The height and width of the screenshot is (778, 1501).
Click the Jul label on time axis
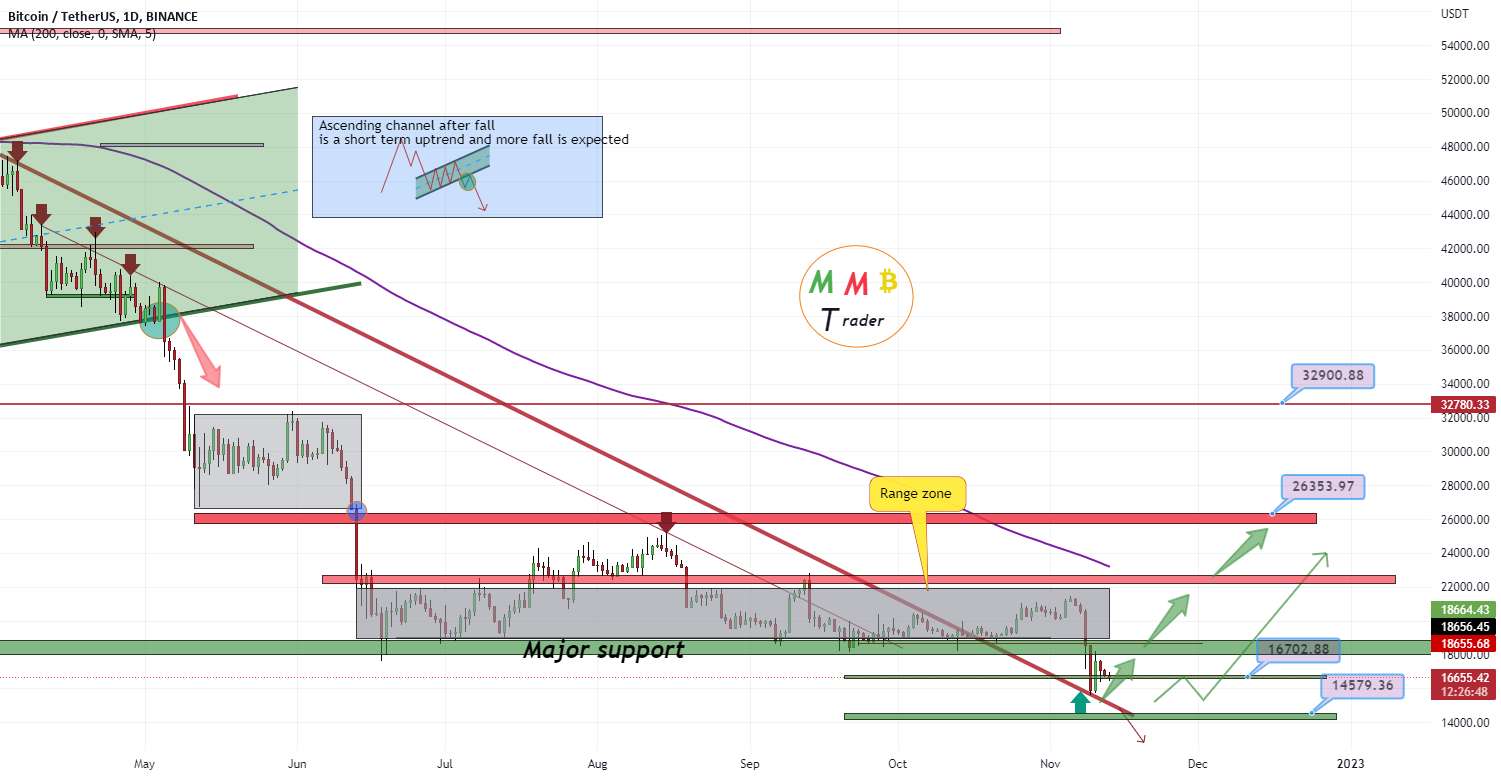[445, 764]
